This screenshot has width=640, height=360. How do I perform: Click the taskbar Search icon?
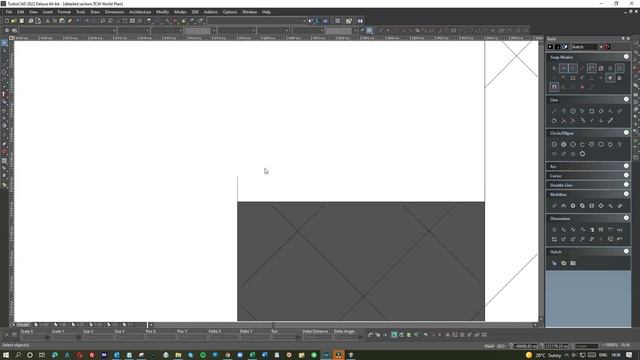pos(18,355)
